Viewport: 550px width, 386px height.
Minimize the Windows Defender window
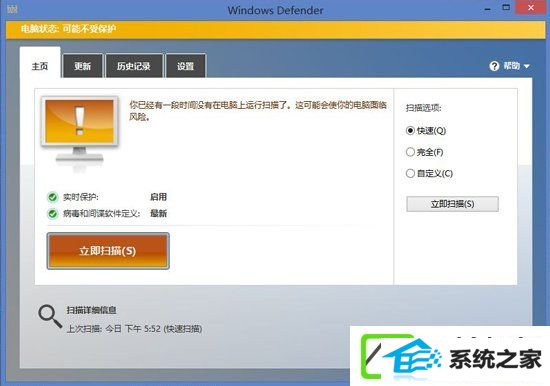(488, 8)
